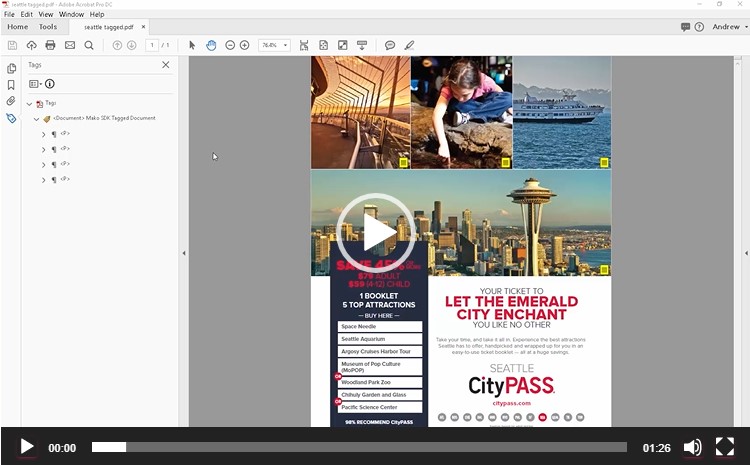Click the Zoom In plus button
The width and height of the screenshot is (750, 465).
point(244,45)
